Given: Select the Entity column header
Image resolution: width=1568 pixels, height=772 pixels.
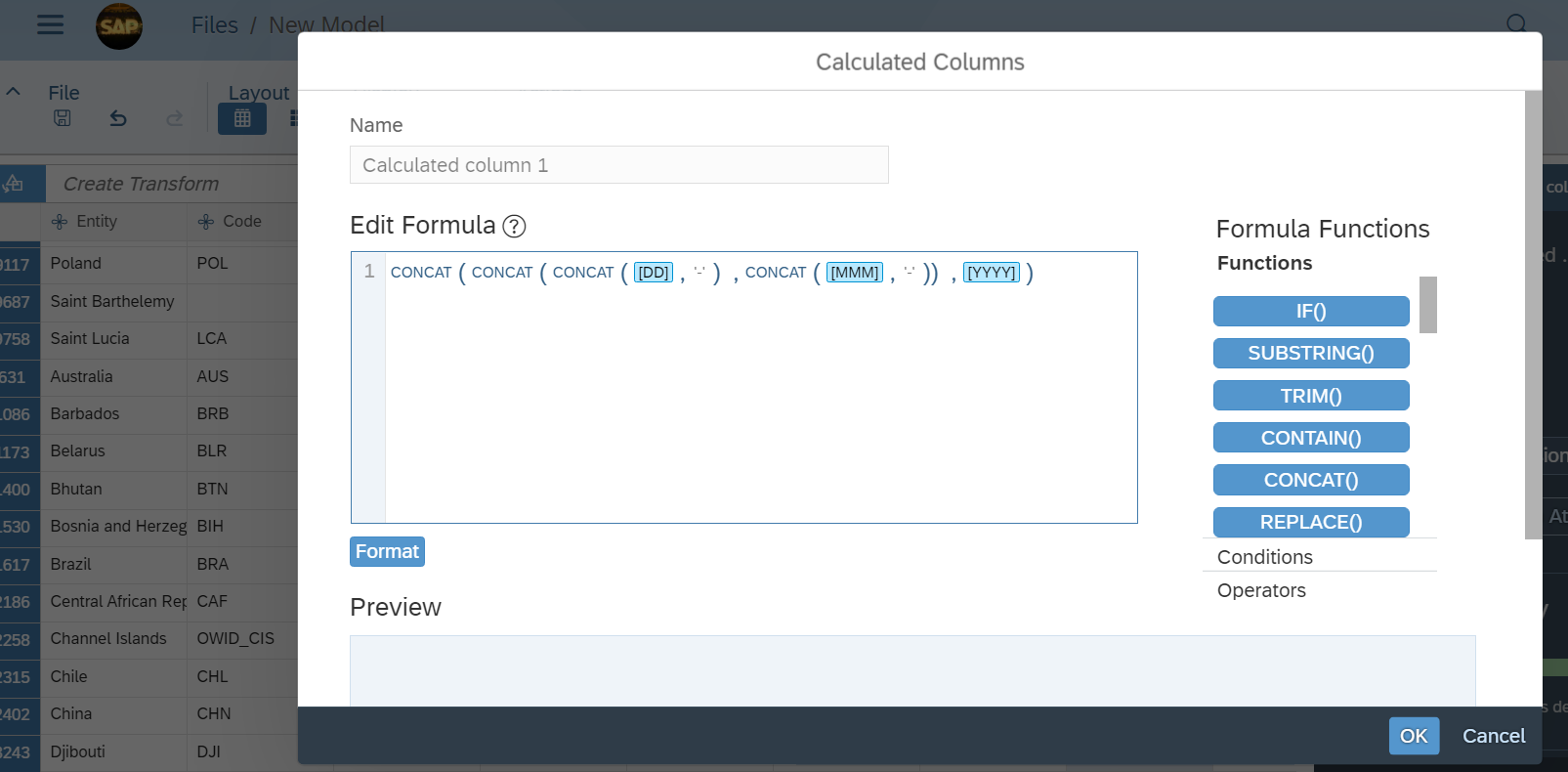Looking at the screenshot, I should (113, 222).
